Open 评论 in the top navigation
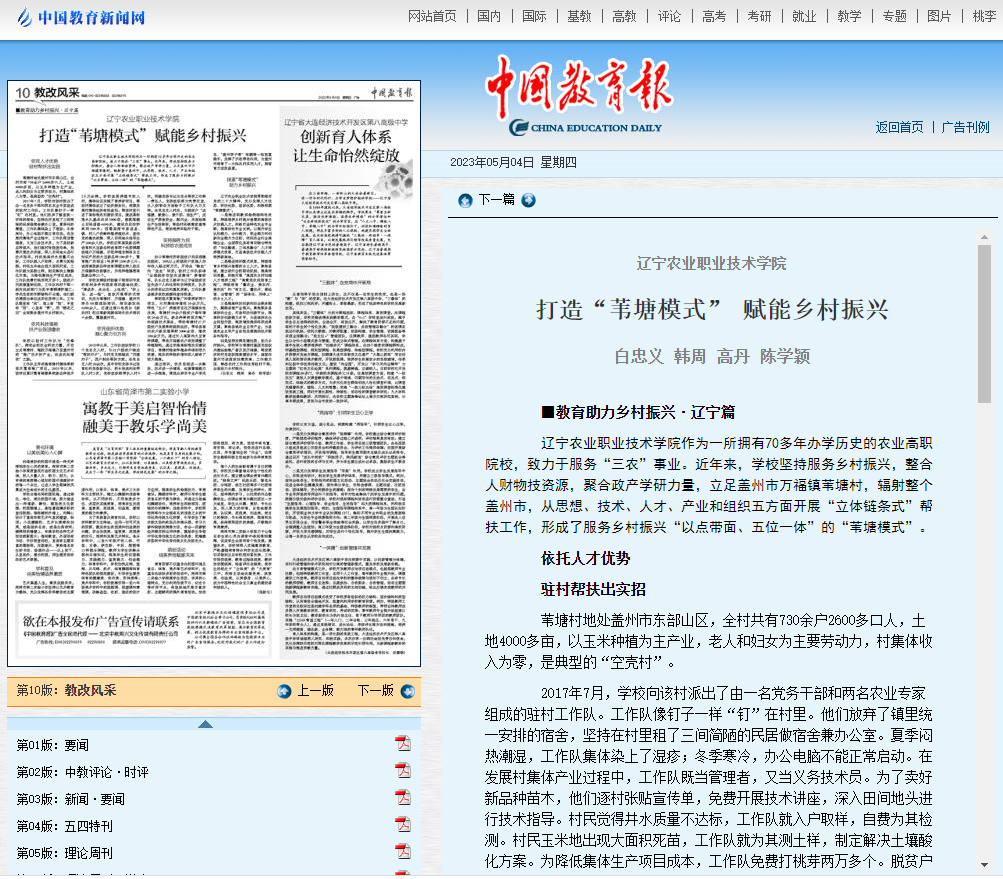 point(669,16)
